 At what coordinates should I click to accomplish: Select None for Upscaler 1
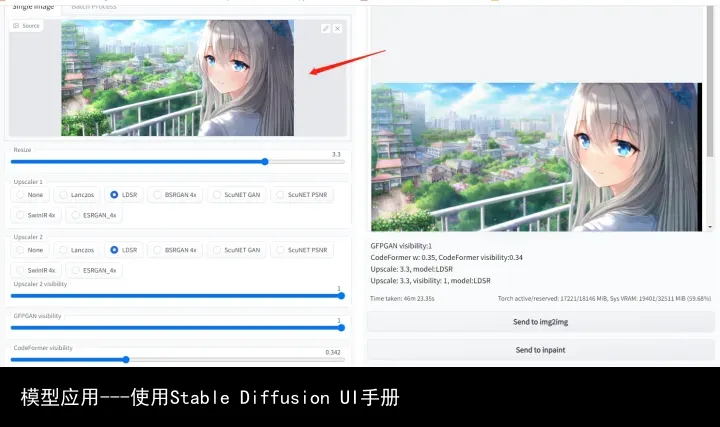29,195
